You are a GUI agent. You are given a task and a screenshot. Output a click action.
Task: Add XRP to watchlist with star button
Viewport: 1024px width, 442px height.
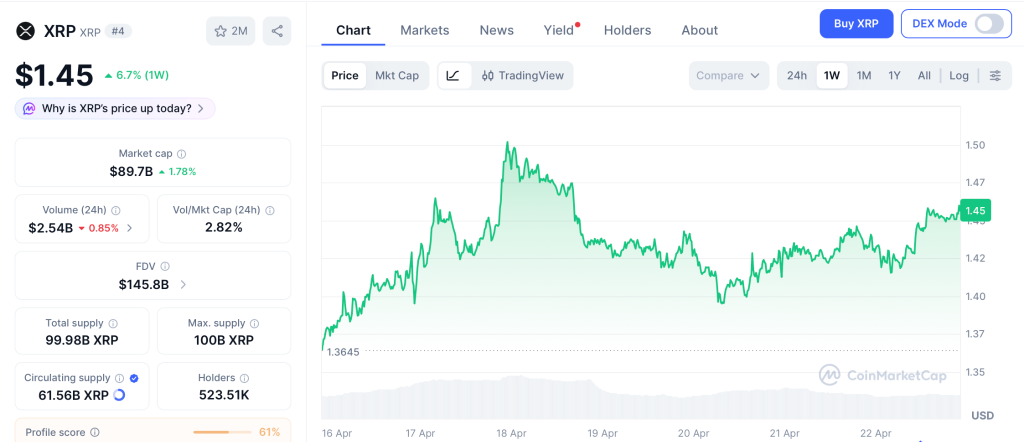[x=230, y=31]
